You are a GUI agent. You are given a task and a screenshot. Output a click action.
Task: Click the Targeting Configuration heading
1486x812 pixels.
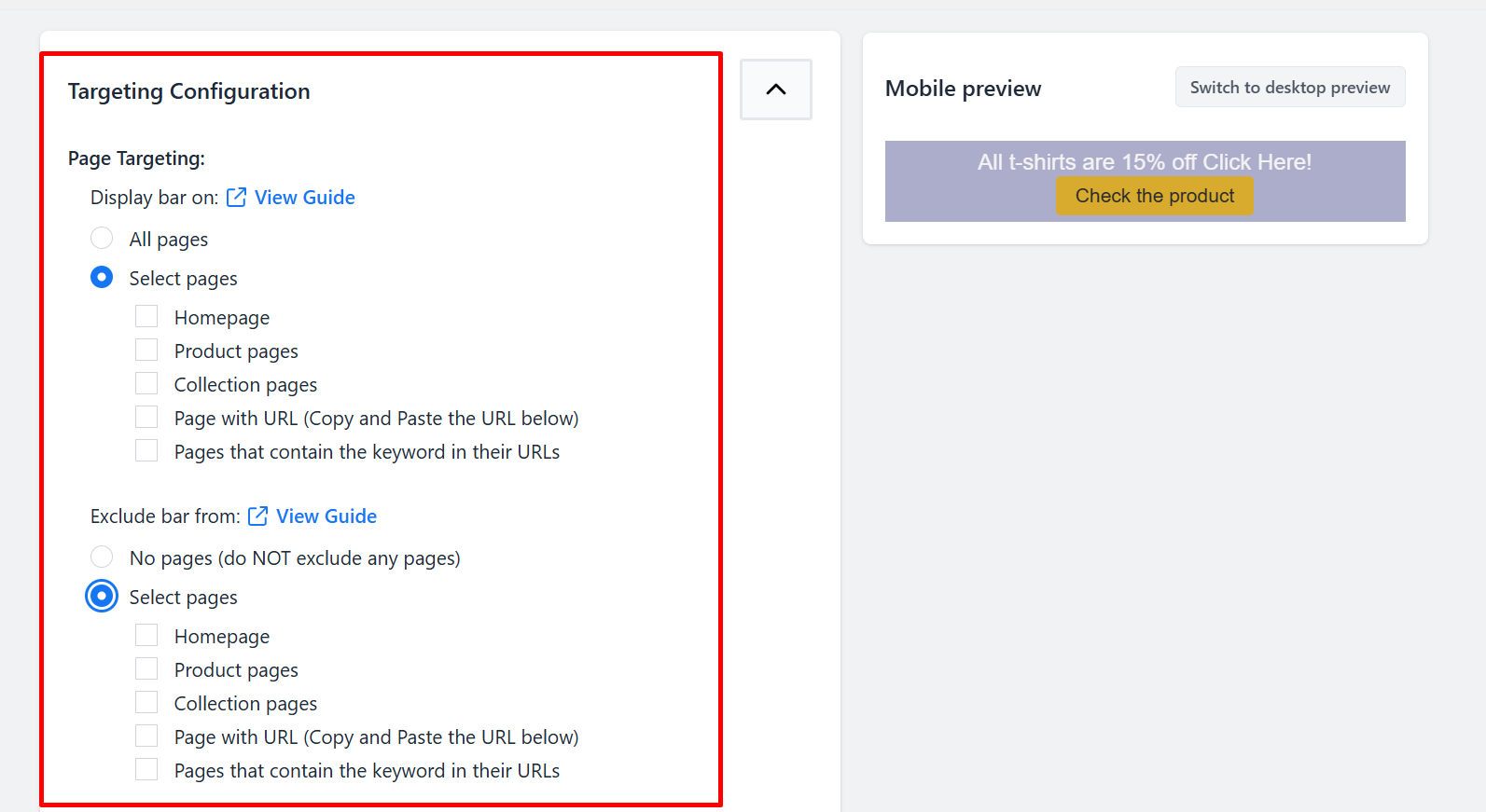[x=189, y=91]
